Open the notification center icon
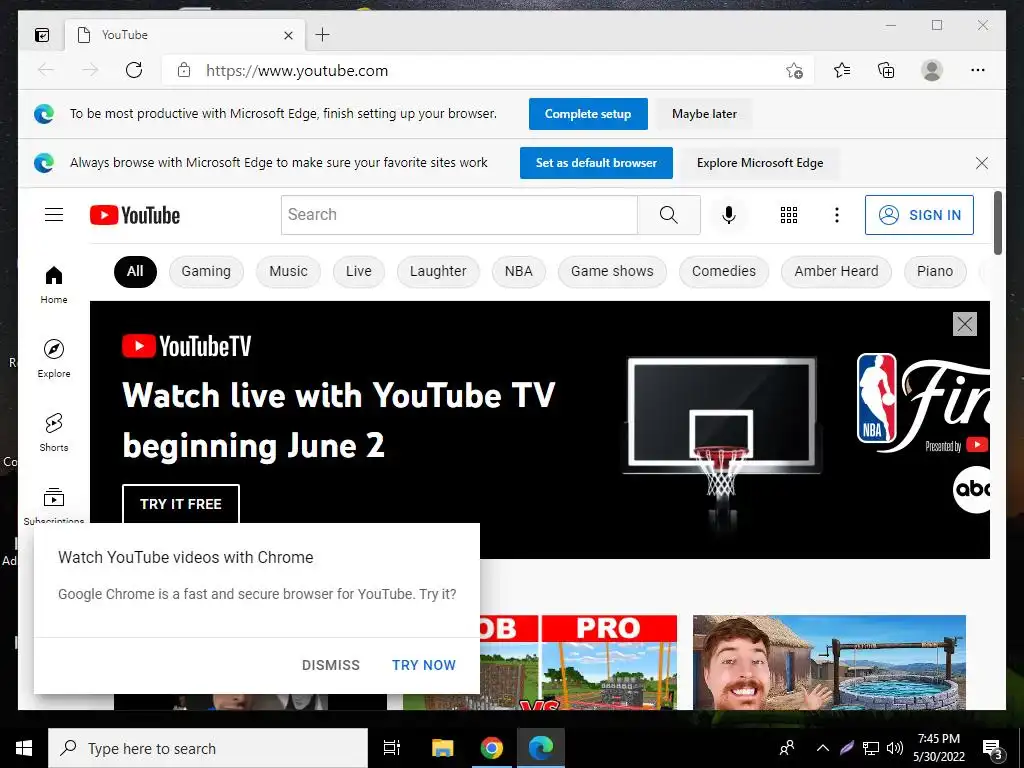This screenshot has width=1024, height=768. click(993, 748)
